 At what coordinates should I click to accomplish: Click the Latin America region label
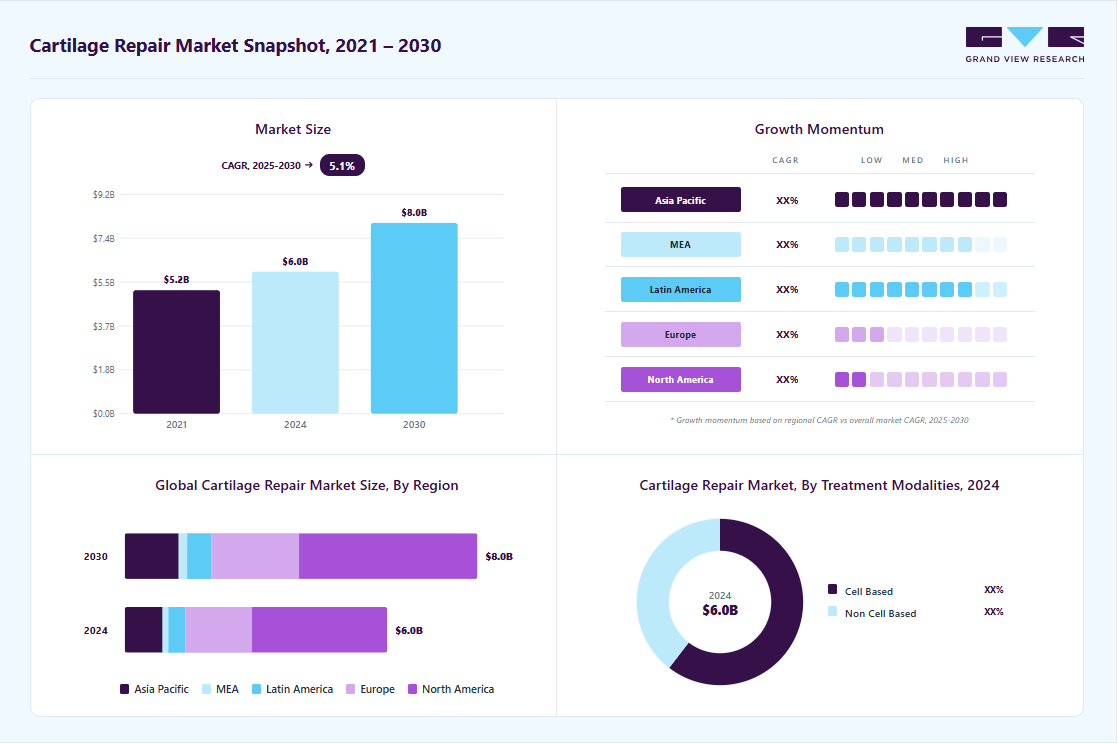click(680, 290)
